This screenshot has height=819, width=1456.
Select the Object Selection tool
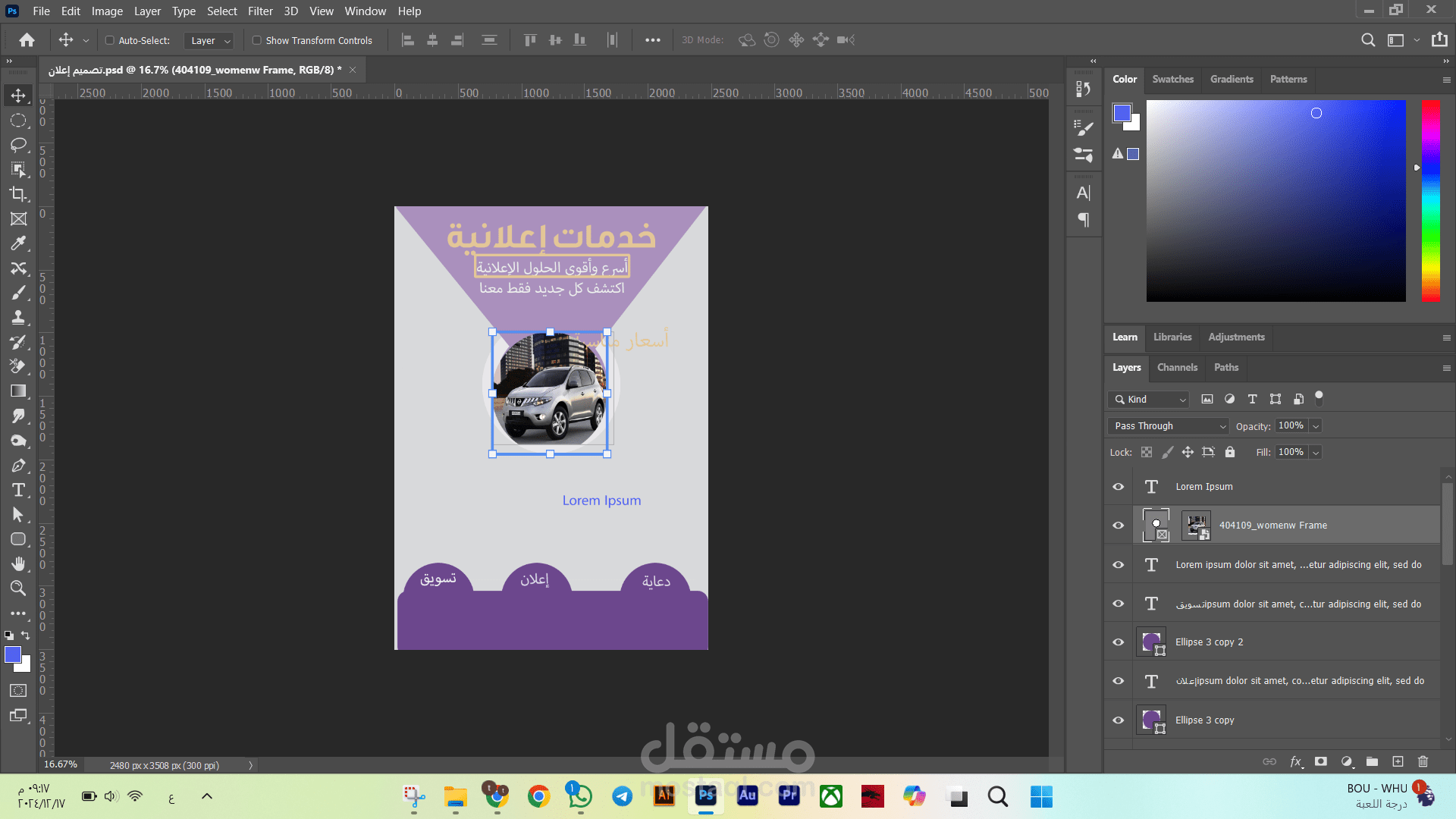coord(18,169)
